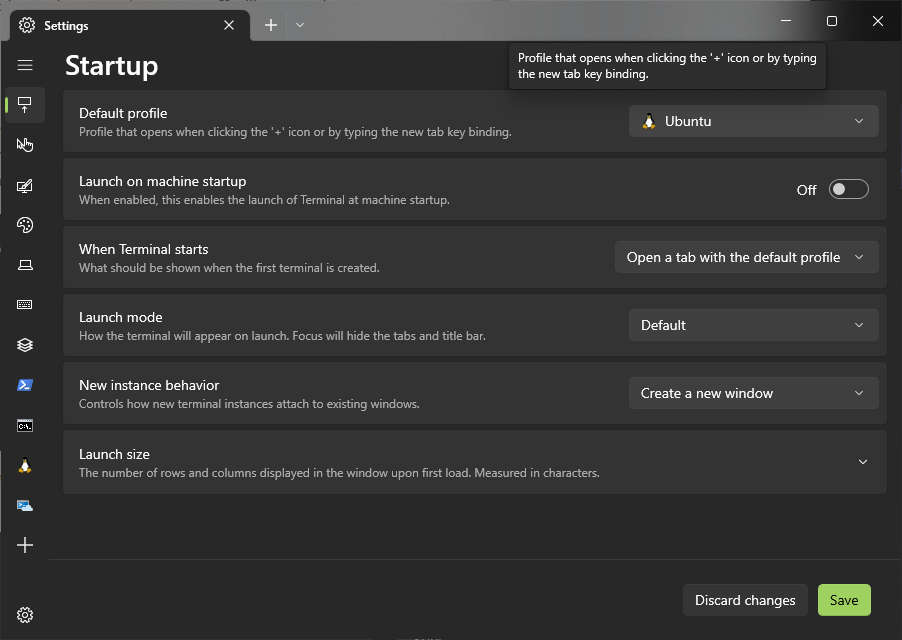This screenshot has height=640, width=902.
Task: Click Discard changes button
Action: 745,600
